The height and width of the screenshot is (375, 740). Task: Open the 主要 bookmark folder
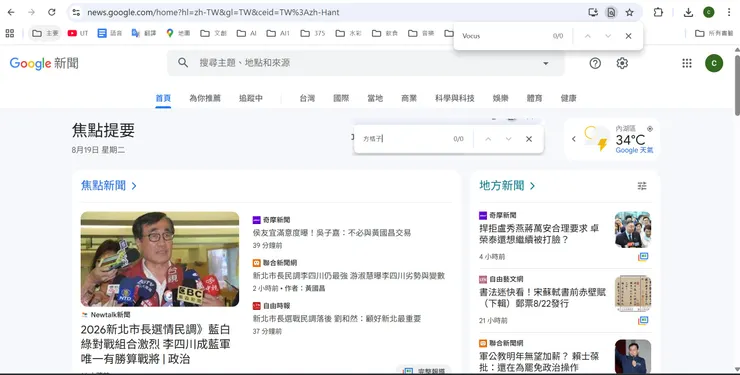(x=45, y=33)
